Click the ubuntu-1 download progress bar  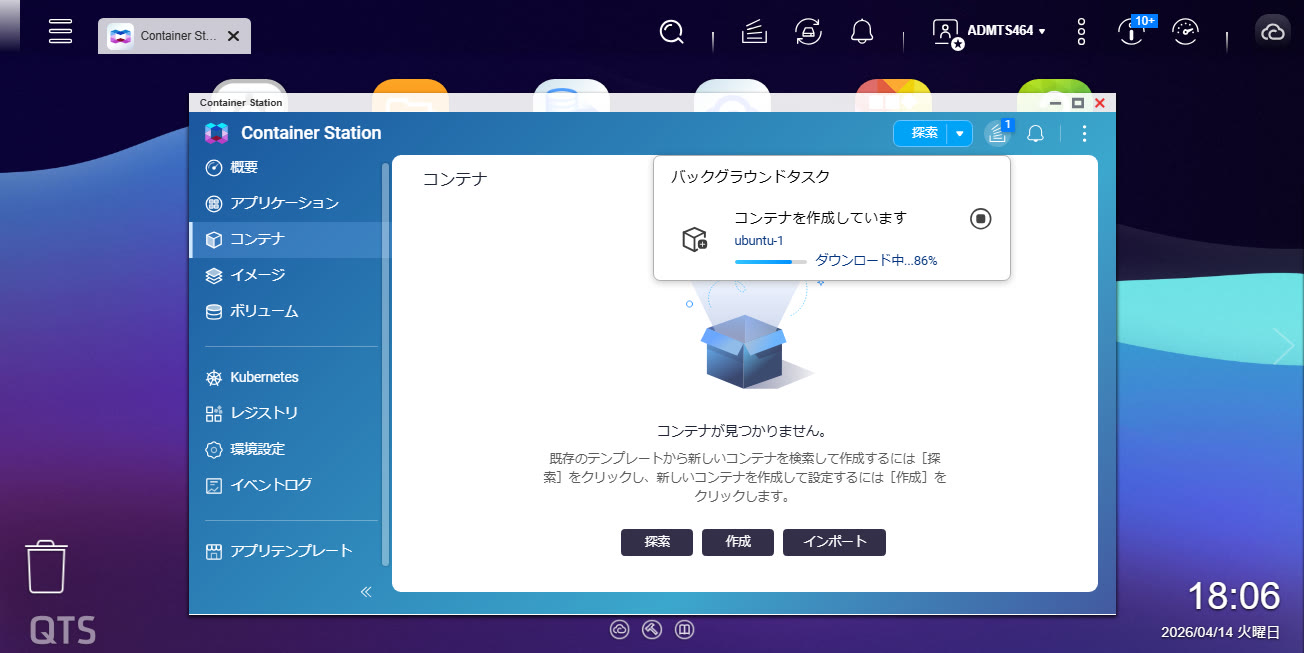(x=770, y=261)
